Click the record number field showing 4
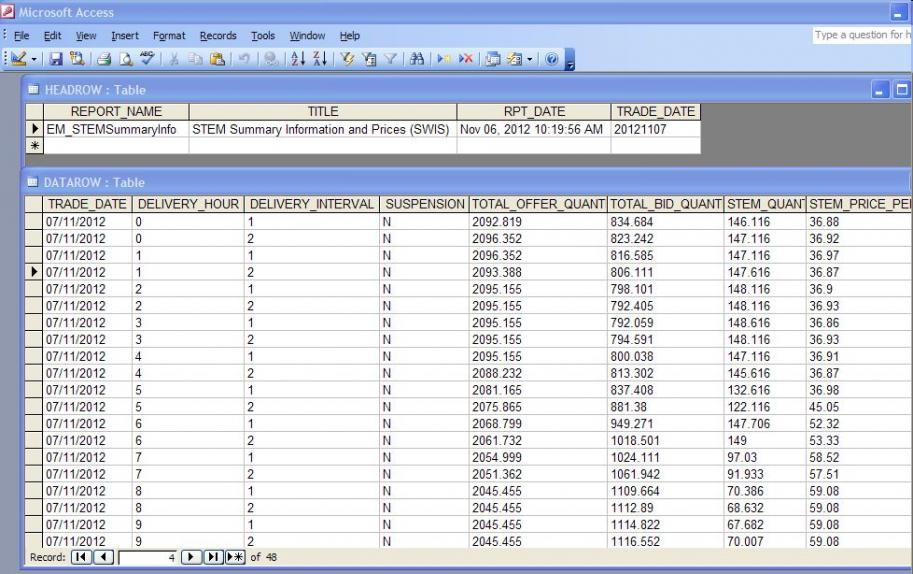 [x=148, y=558]
